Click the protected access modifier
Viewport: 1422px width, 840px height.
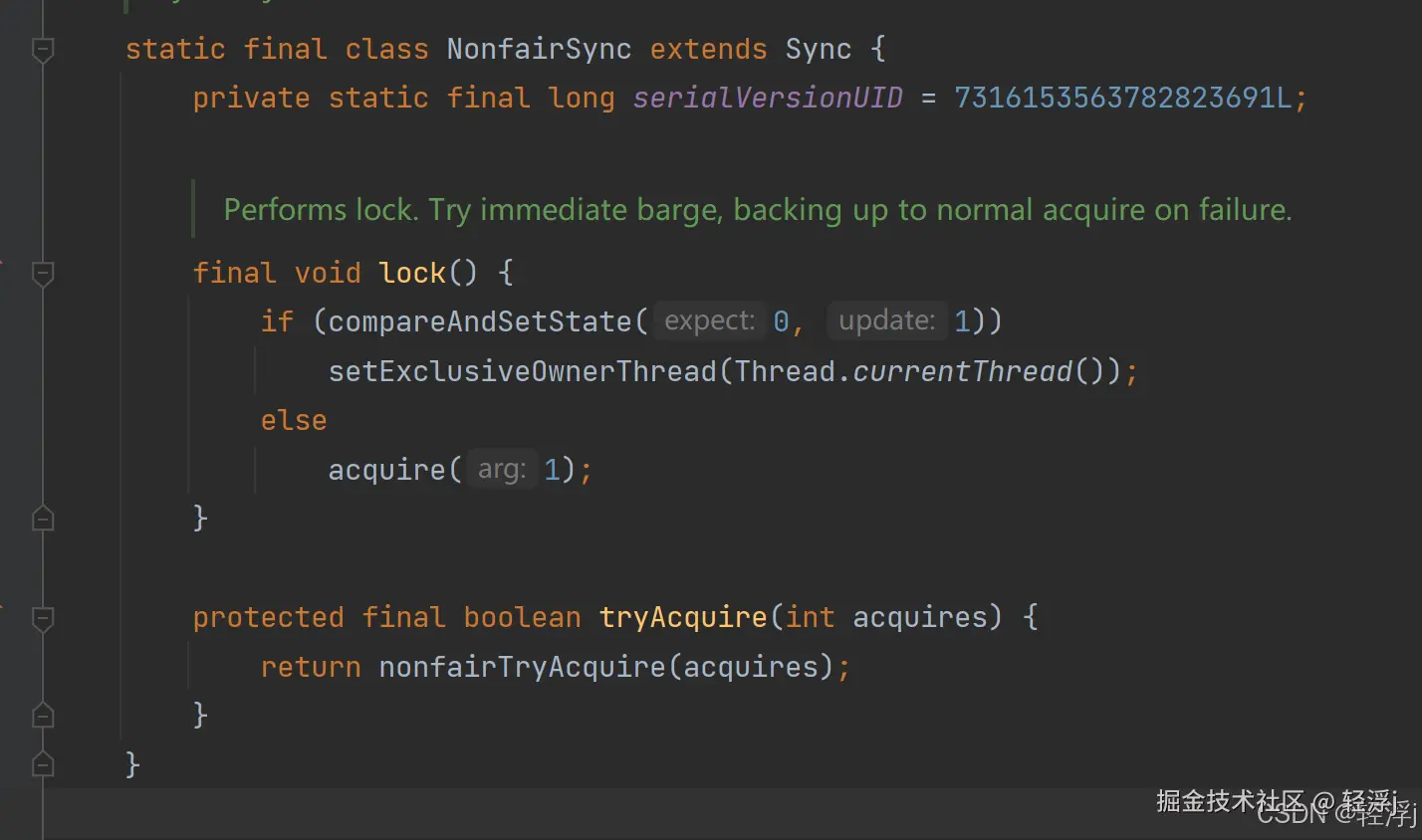[x=268, y=617]
